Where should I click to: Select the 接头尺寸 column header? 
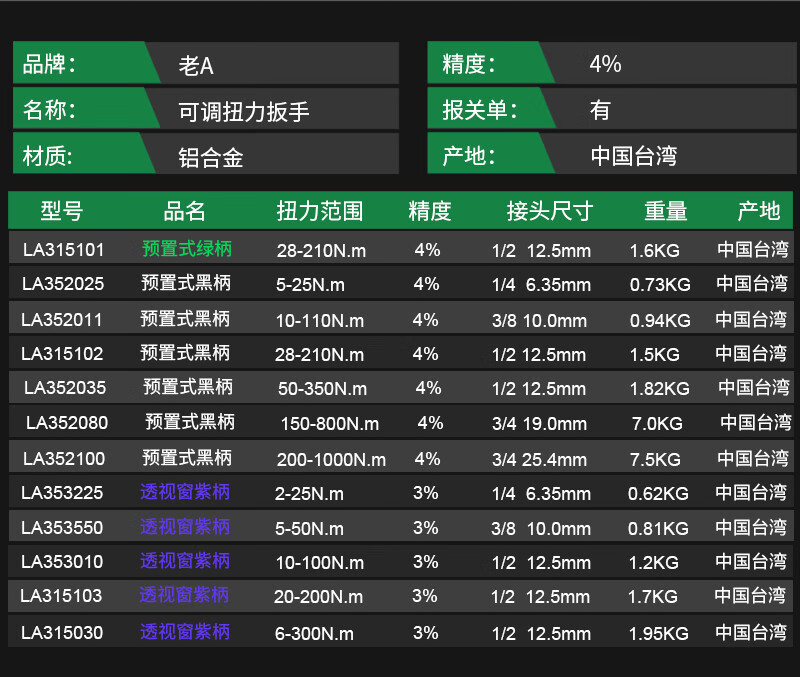pos(550,211)
